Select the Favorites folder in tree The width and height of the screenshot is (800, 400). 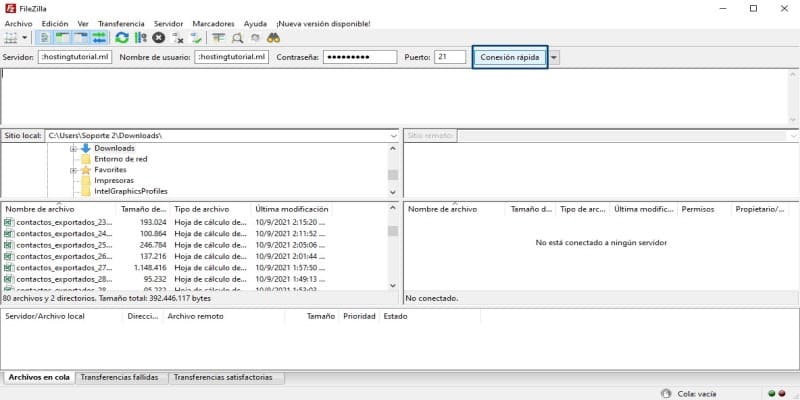pyautogui.click(x=110, y=170)
